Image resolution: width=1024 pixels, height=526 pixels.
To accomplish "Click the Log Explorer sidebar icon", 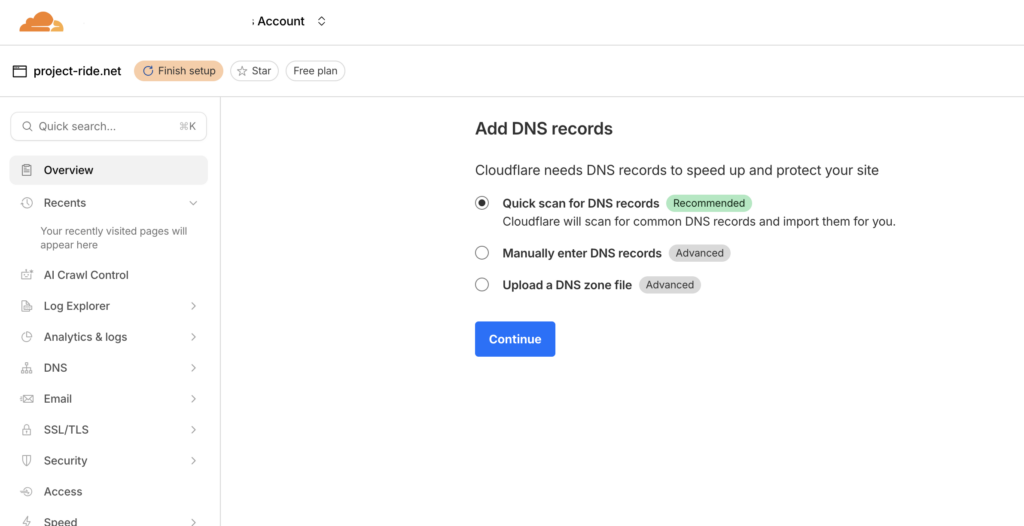I will click(x=26, y=306).
